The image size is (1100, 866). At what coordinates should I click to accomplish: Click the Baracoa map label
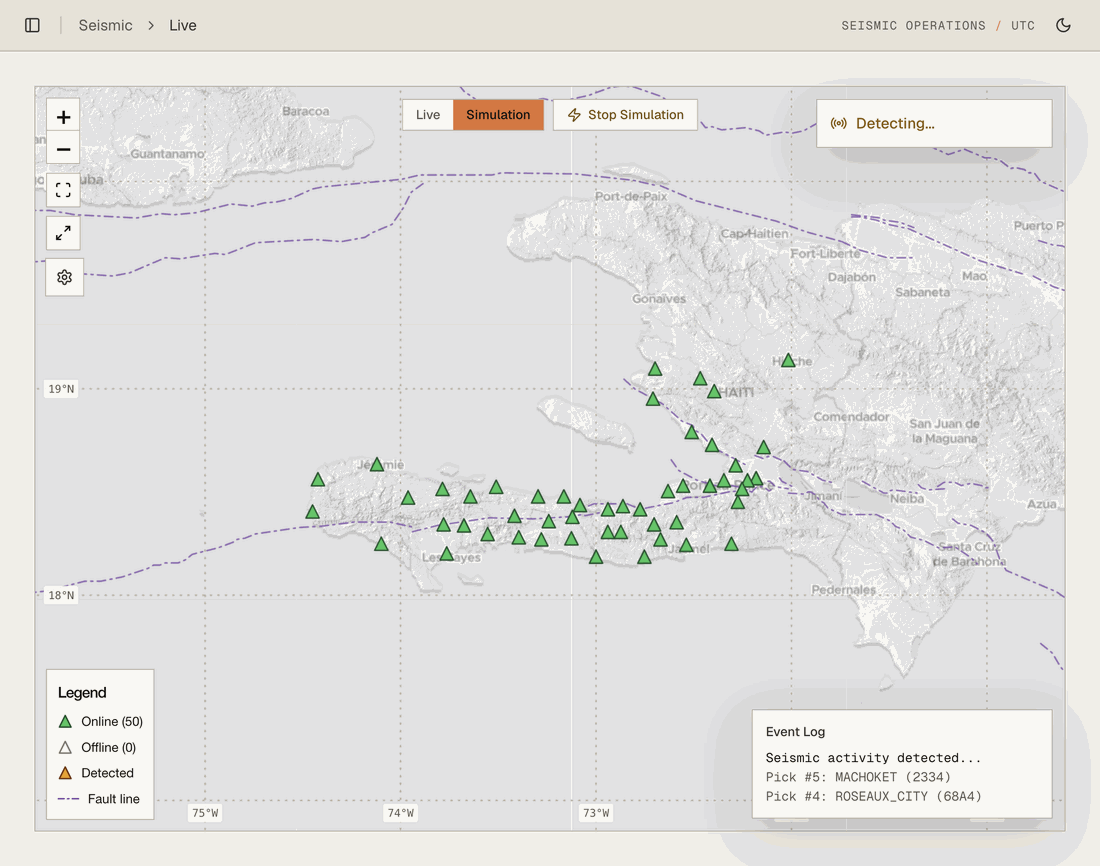pos(306,111)
